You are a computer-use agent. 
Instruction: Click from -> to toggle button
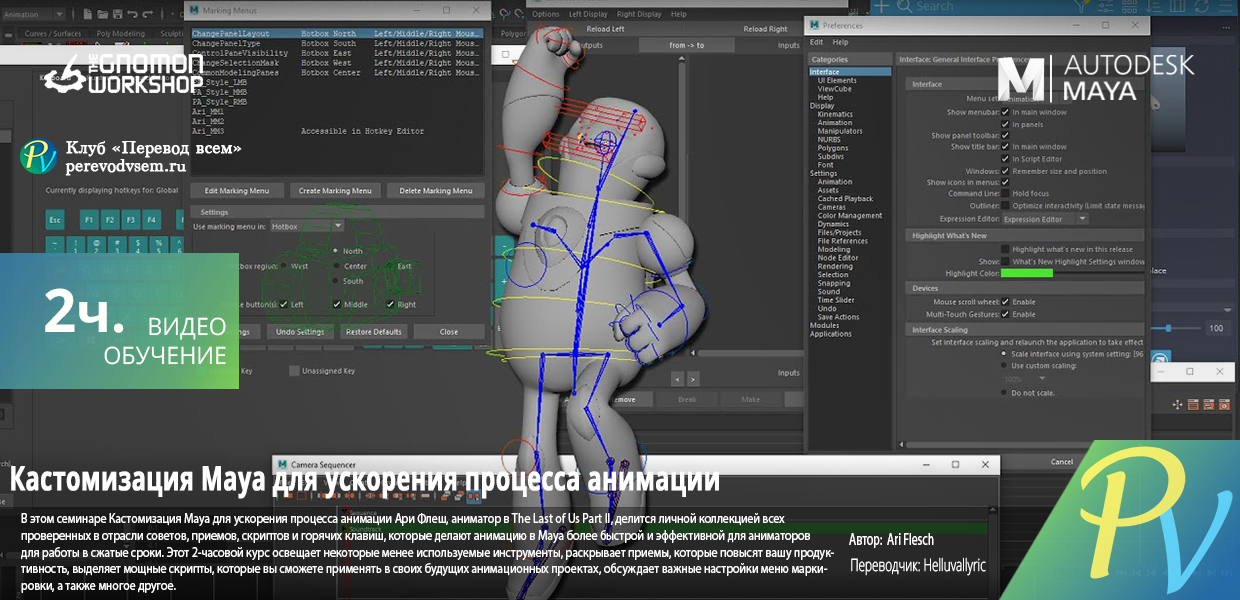[686, 45]
